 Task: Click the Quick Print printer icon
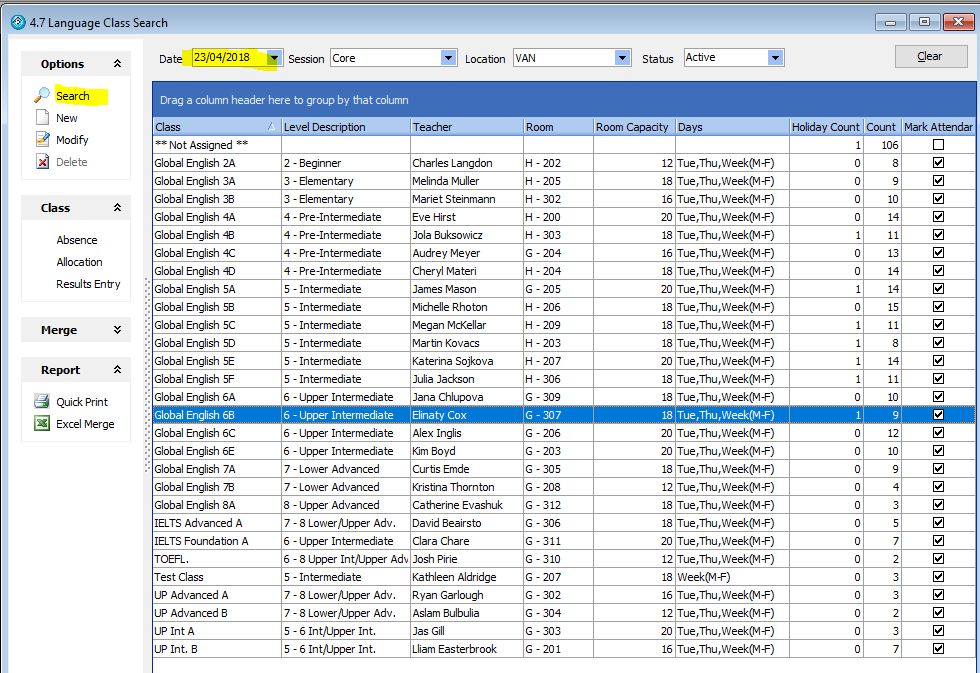[x=42, y=402]
